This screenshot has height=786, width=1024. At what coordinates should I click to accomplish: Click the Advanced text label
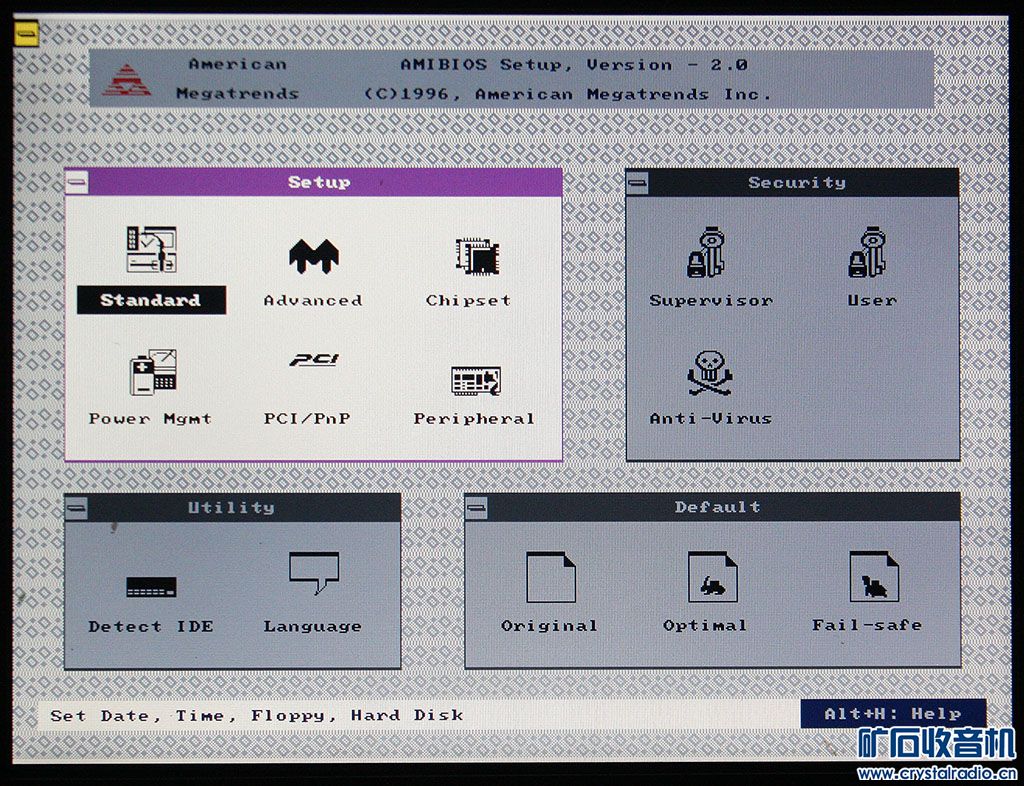tap(313, 301)
